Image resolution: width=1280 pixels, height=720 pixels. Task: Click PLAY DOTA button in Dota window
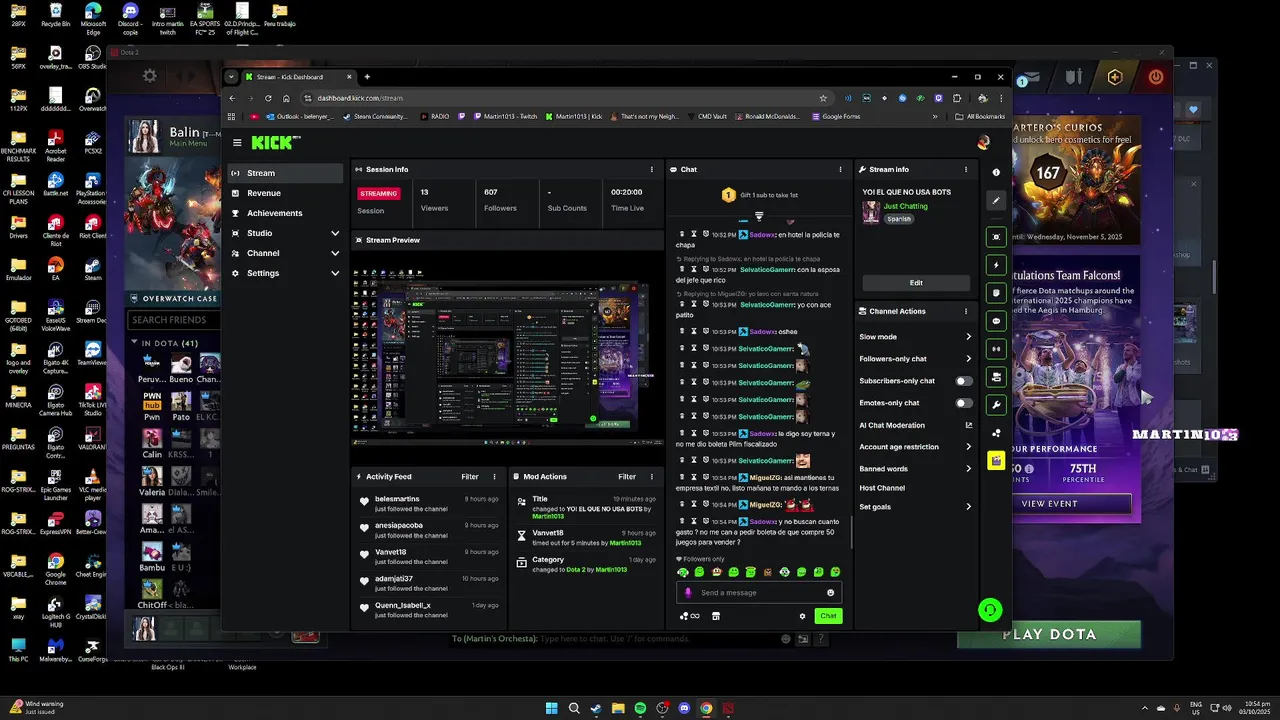tap(1049, 634)
